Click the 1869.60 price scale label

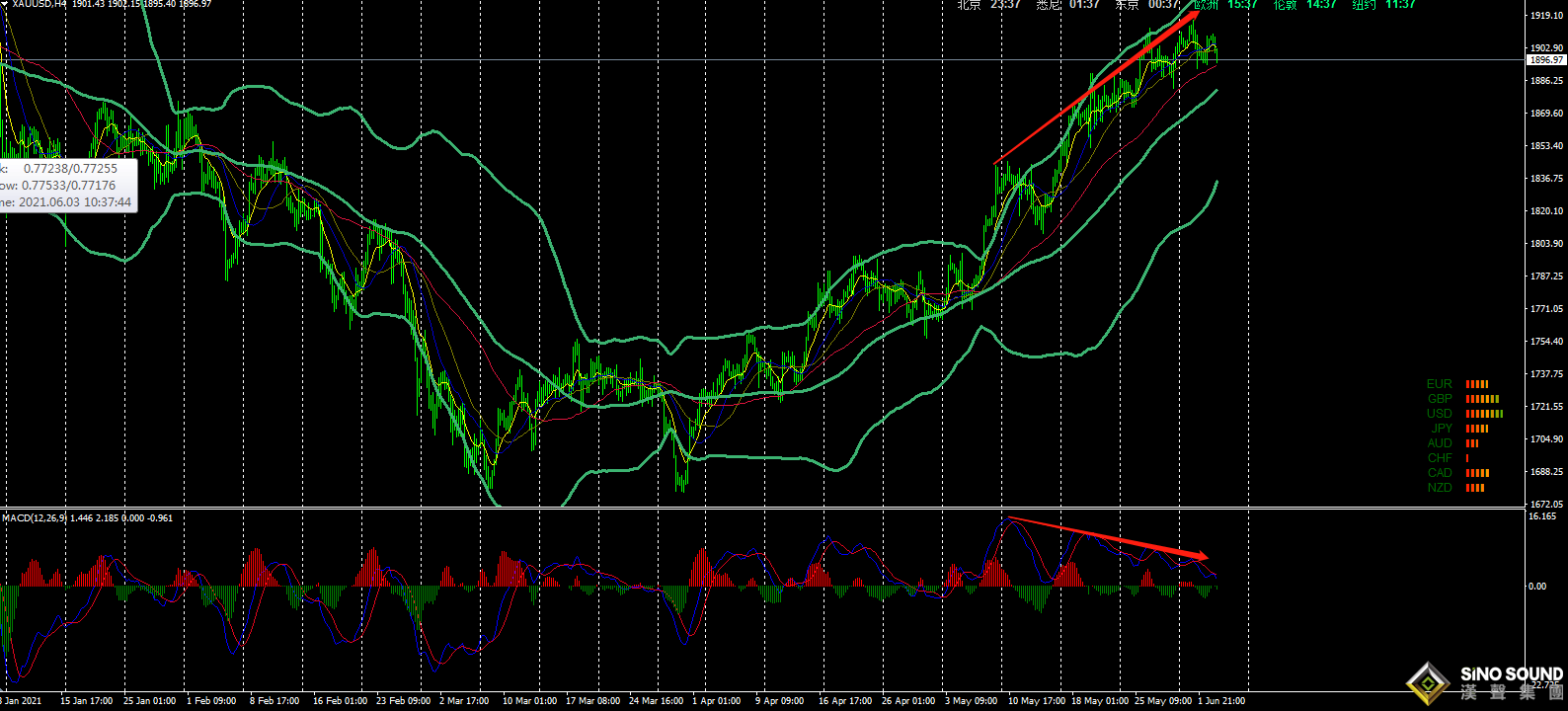coord(1546,114)
